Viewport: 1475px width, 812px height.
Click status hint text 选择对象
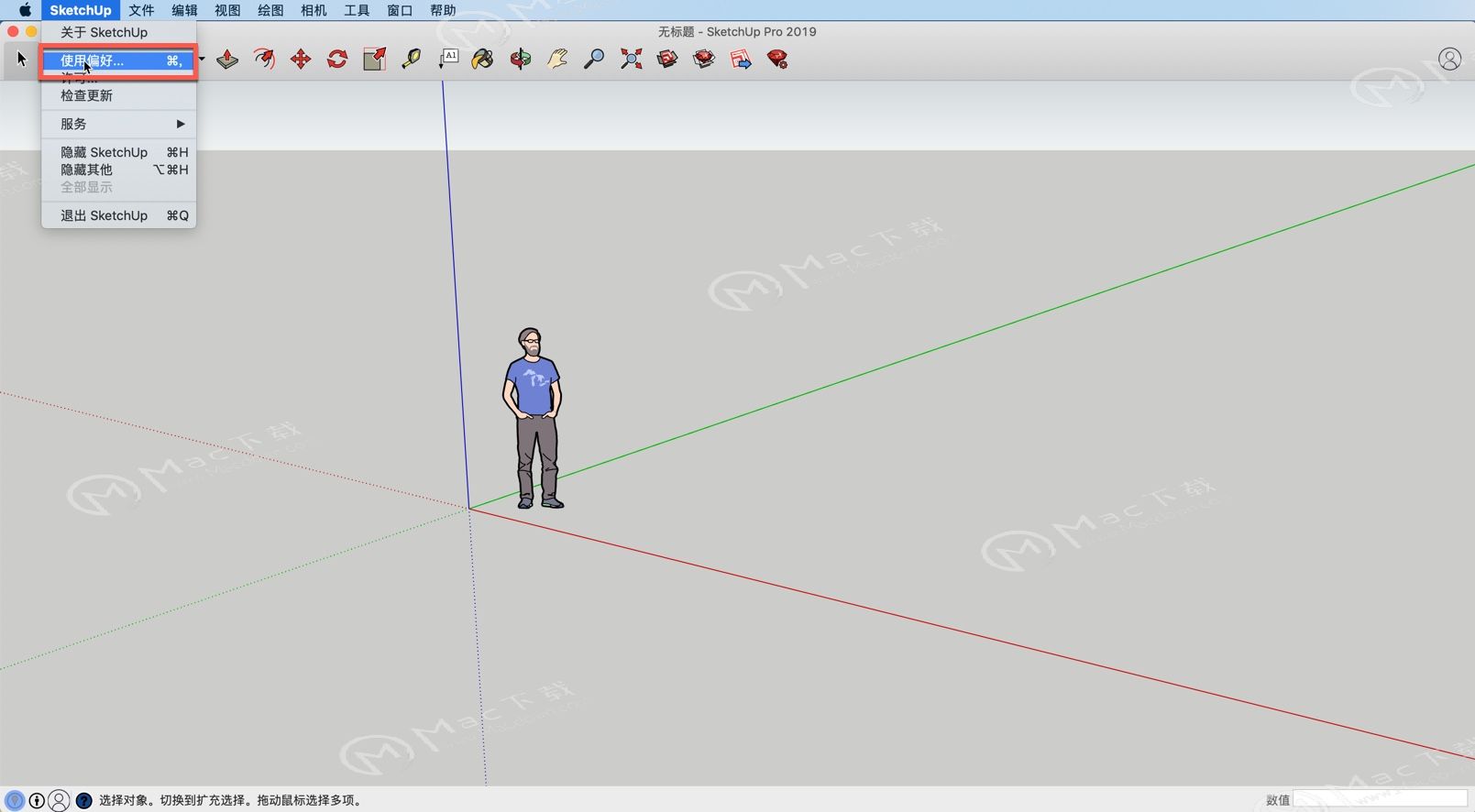coord(124,800)
